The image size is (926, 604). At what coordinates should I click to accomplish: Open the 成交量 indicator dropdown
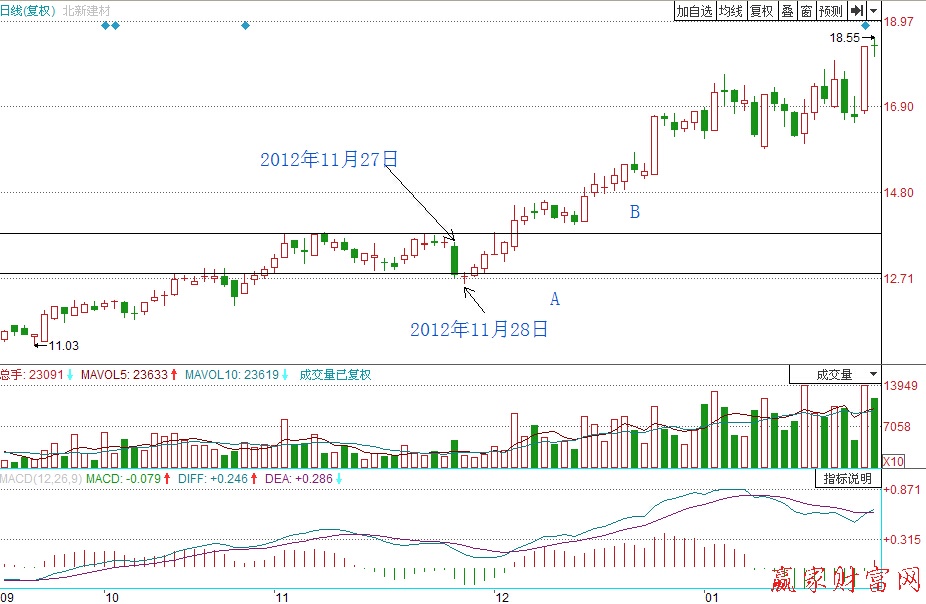835,374
